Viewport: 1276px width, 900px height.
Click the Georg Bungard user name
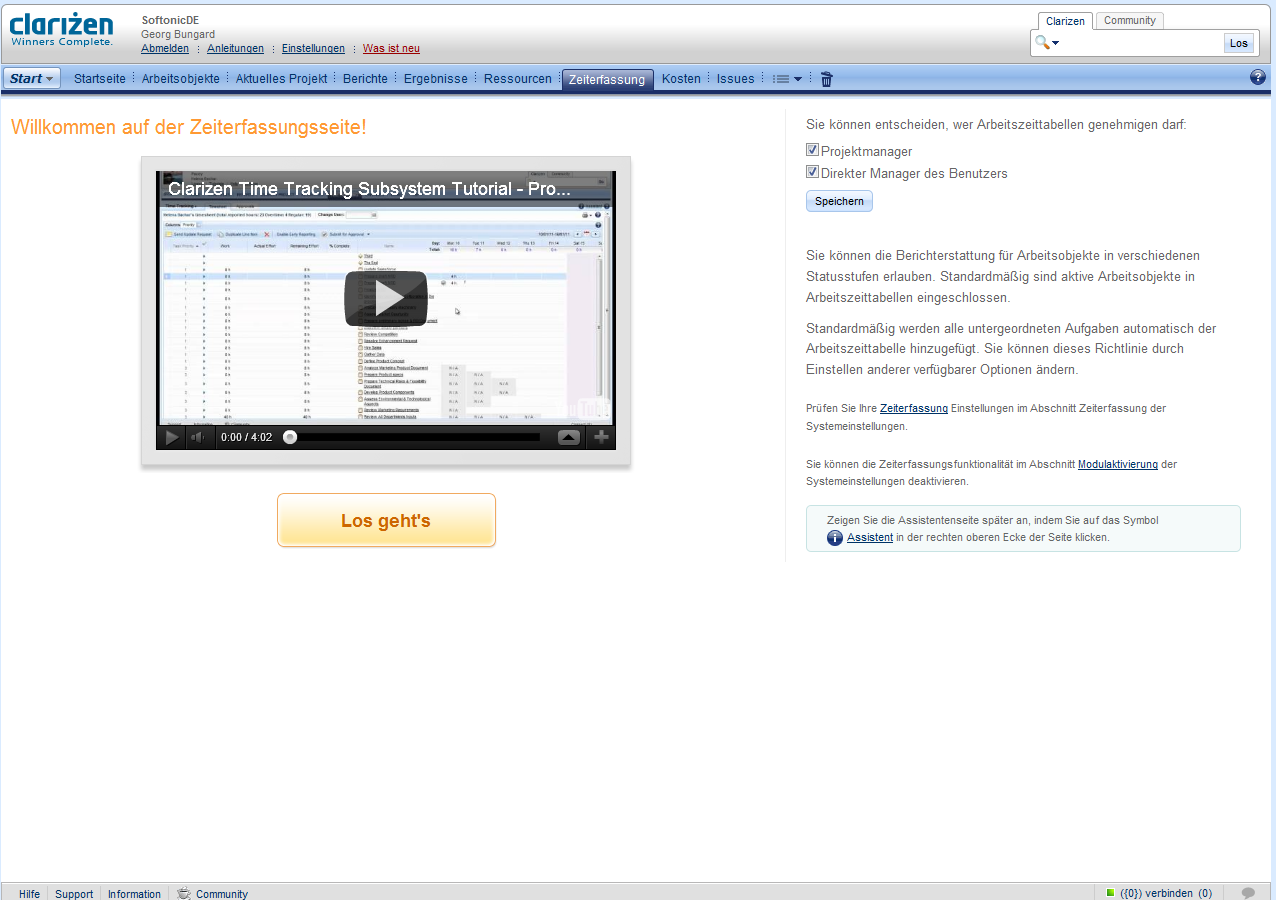[x=178, y=34]
